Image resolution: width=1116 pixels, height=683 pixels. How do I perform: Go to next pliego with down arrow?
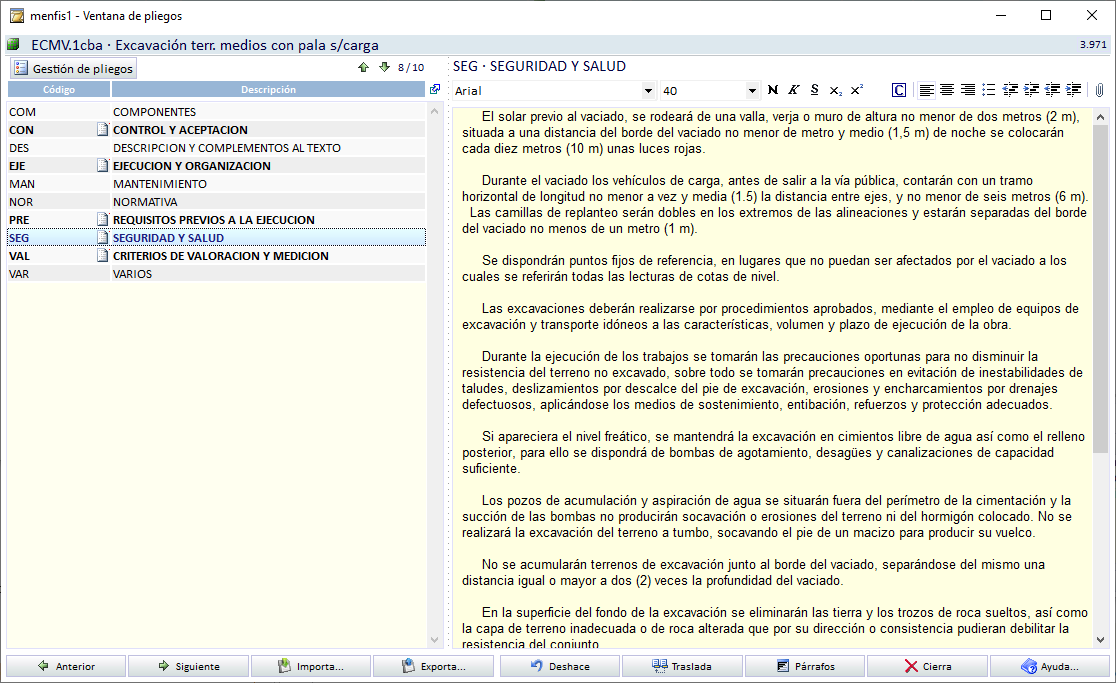(384, 68)
